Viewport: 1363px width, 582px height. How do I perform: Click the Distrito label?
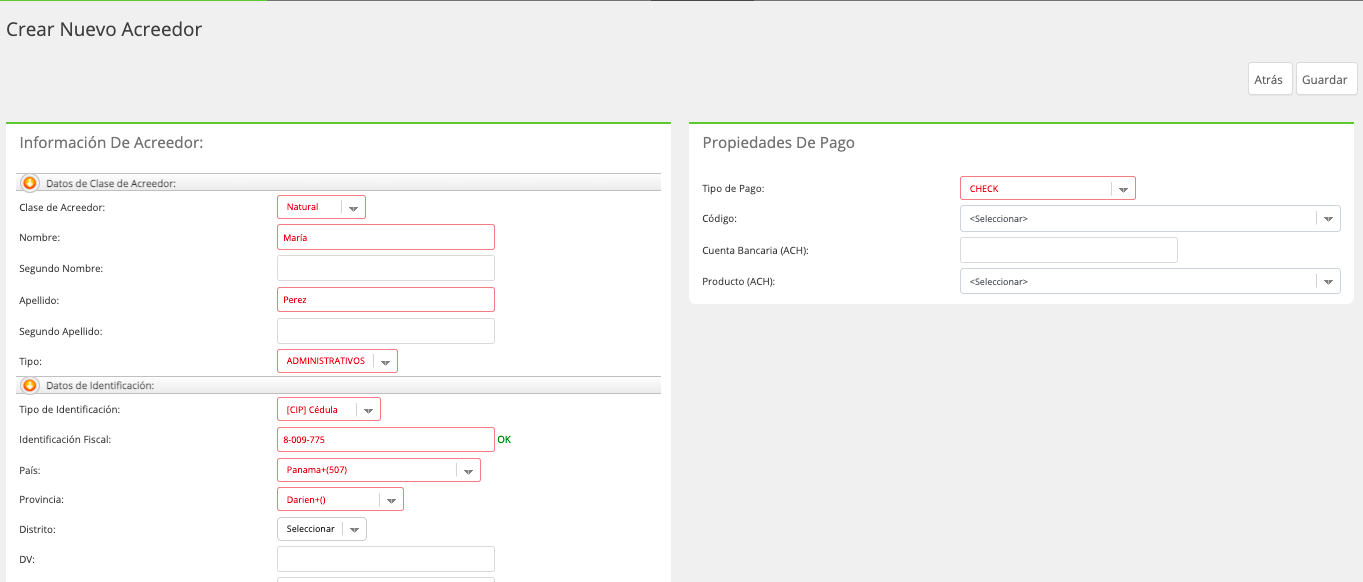coord(38,530)
